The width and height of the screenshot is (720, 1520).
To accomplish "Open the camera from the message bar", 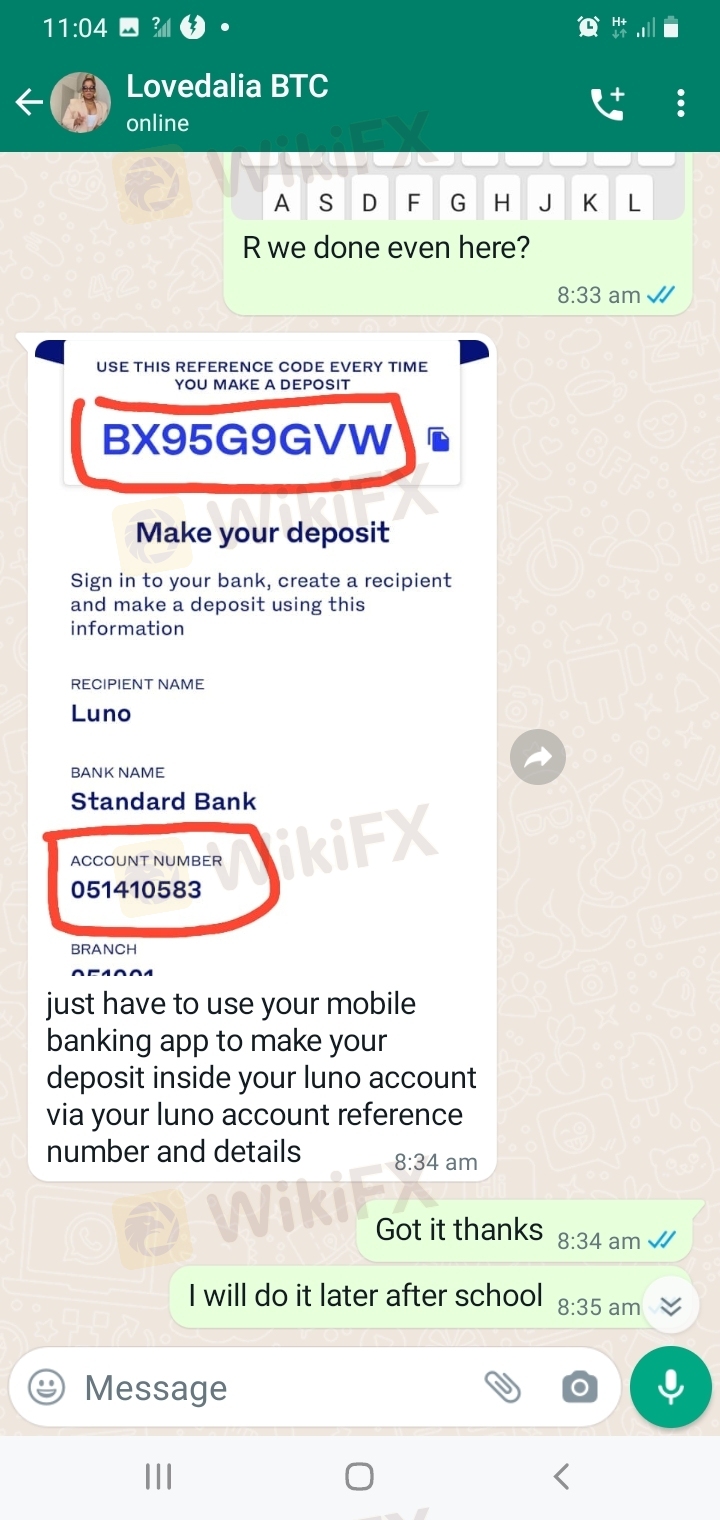I will coord(579,1387).
